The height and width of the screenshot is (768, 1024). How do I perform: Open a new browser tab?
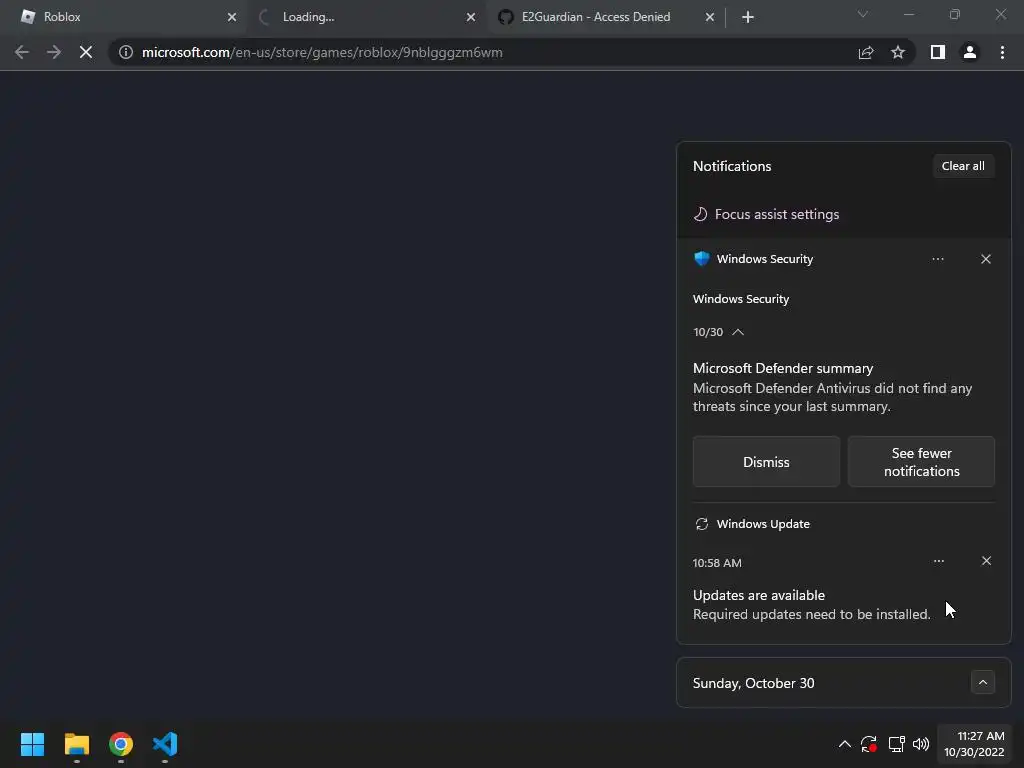[x=748, y=17]
